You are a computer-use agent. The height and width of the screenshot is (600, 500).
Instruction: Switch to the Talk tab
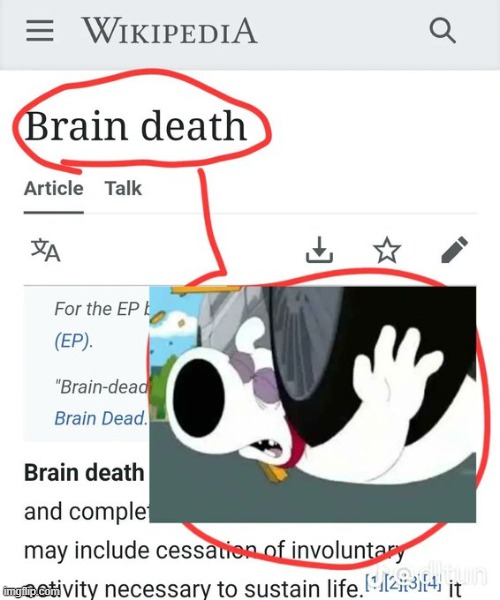[x=123, y=188]
